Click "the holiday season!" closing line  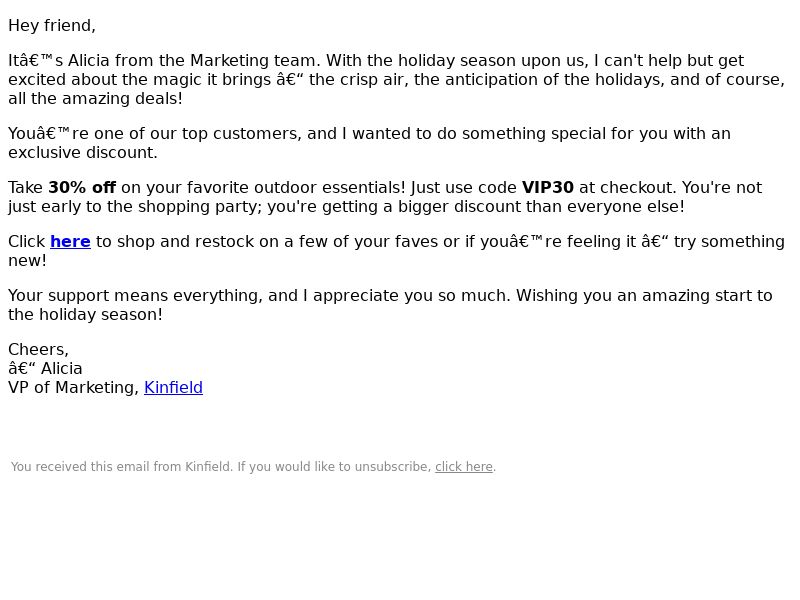tap(85, 314)
